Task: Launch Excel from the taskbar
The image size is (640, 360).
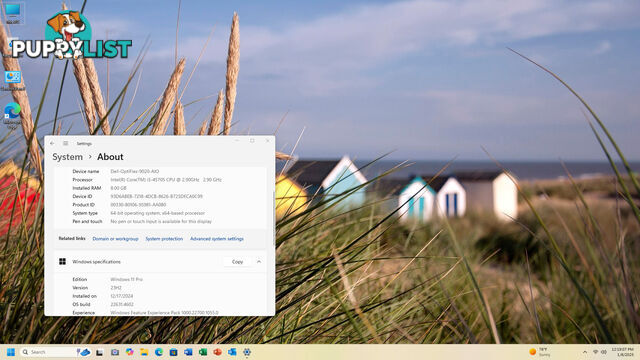Action: click(x=203, y=352)
